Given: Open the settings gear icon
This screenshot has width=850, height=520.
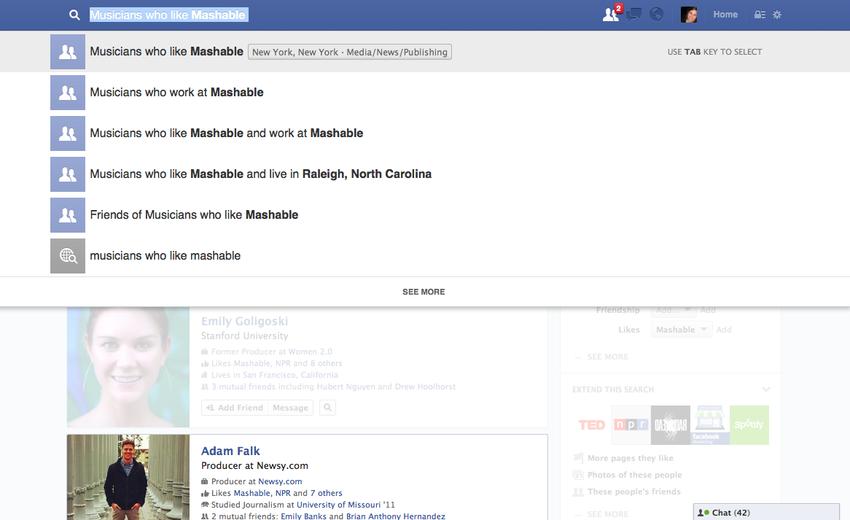Looking at the screenshot, I should (x=778, y=15).
